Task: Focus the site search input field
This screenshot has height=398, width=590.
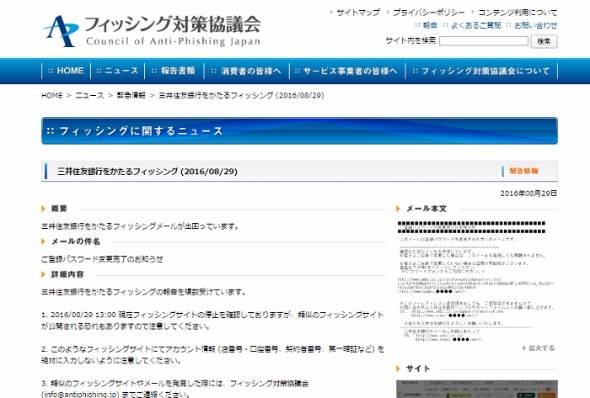Action: tap(484, 41)
